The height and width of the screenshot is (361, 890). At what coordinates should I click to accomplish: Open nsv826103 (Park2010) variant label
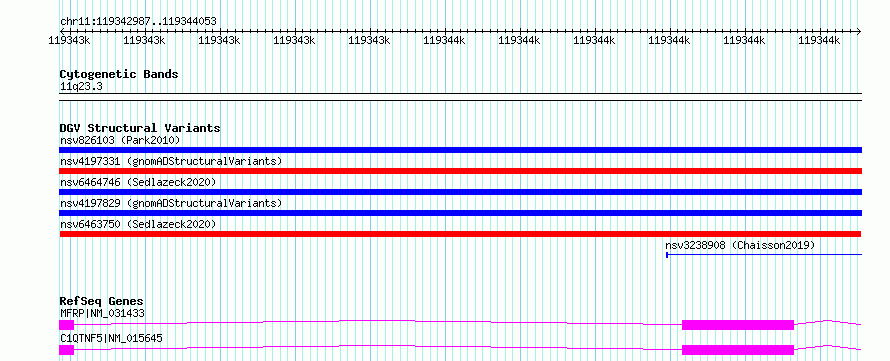coord(120,140)
